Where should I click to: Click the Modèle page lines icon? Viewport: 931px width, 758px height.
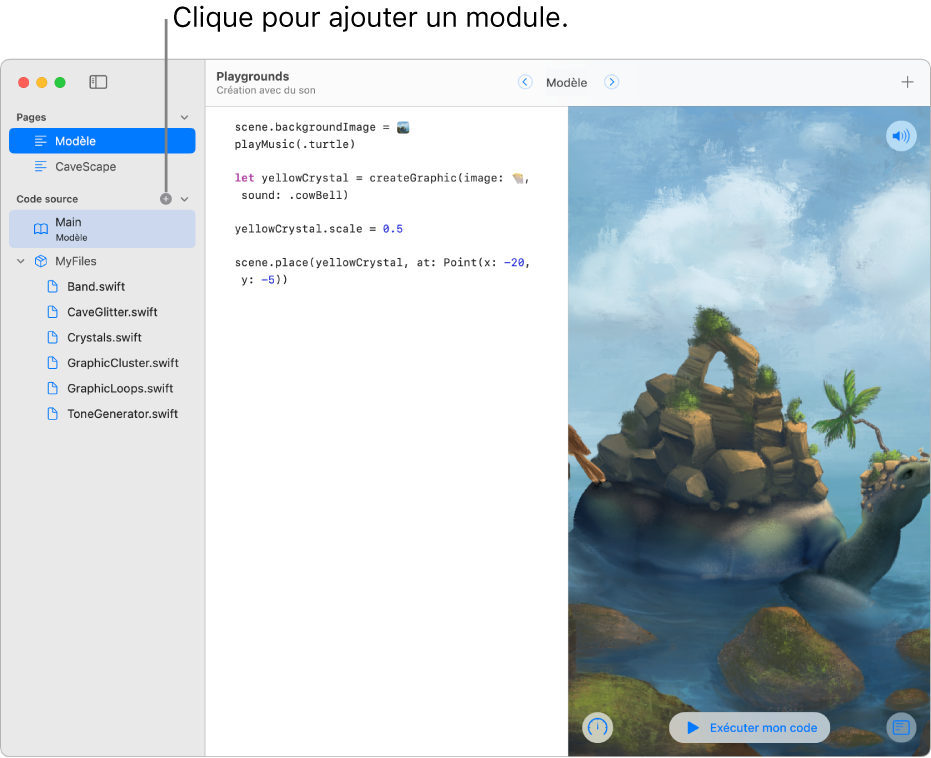[x=40, y=141]
